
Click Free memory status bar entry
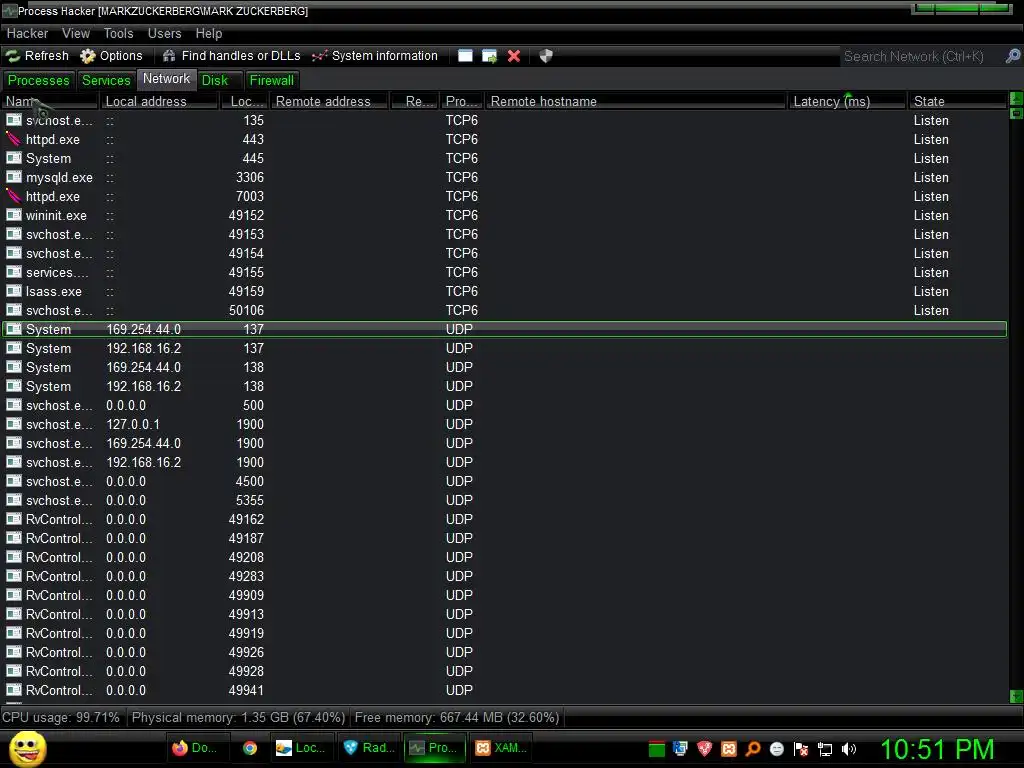(x=456, y=717)
